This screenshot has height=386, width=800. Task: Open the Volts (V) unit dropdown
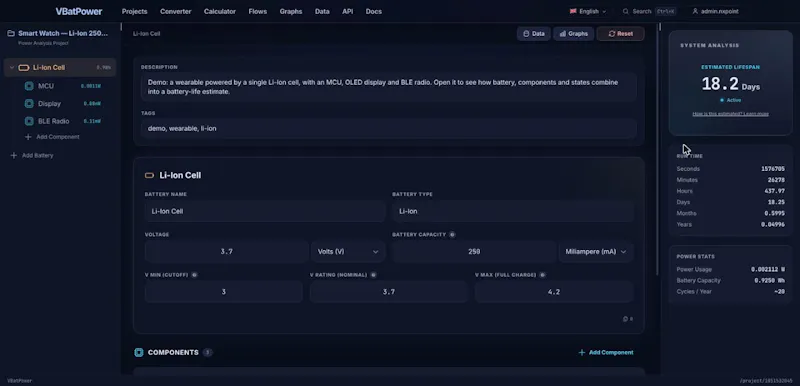pyautogui.click(x=348, y=251)
